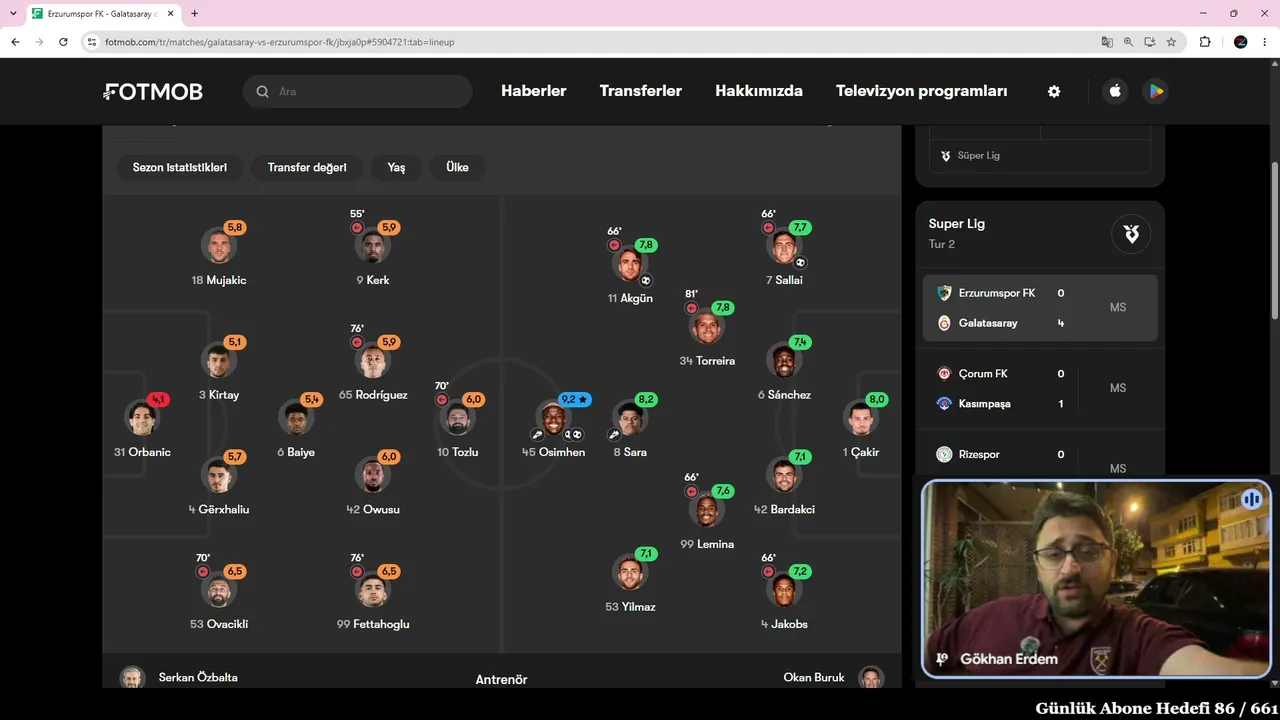Open Çakir's goalkeeper photo
The height and width of the screenshot is (720, 1280).
(x=861, y=417)
